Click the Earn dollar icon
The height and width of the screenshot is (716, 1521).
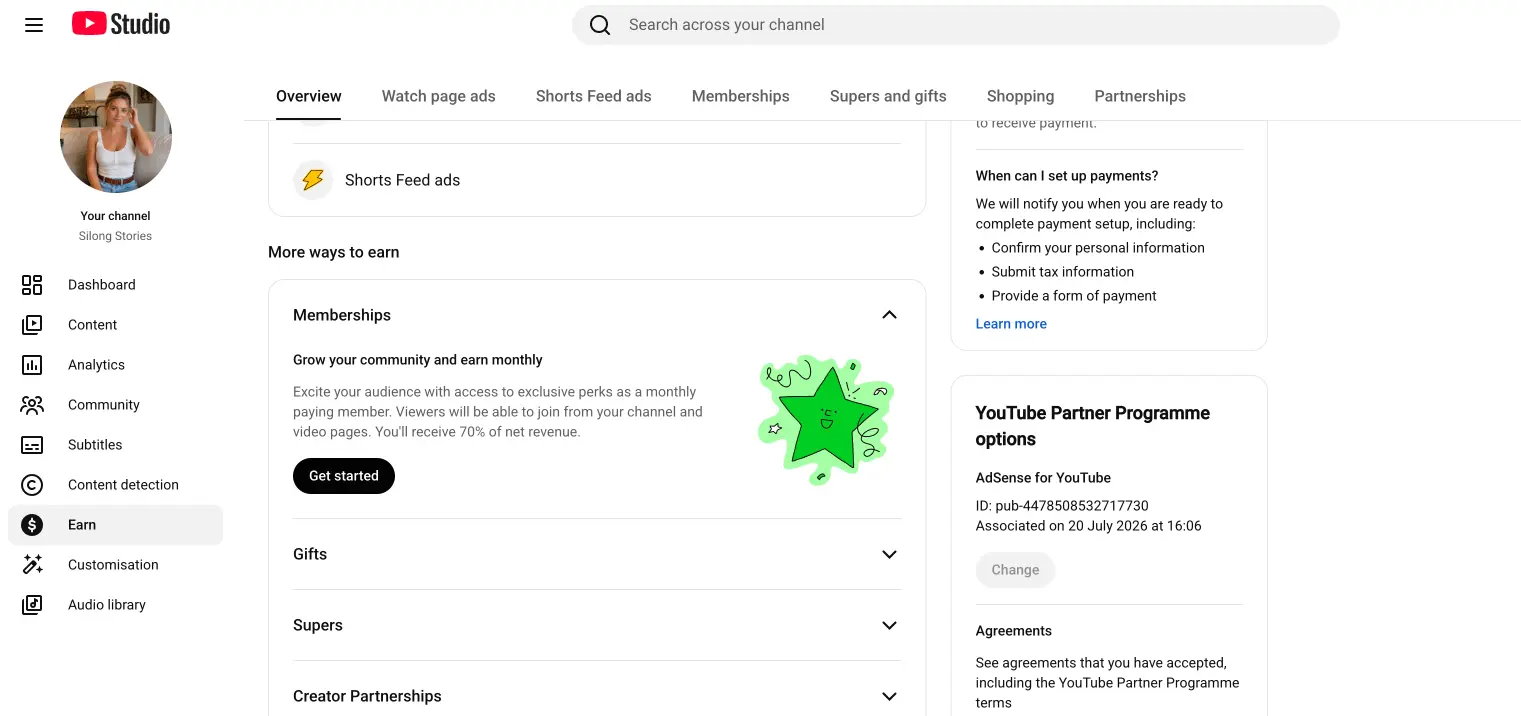click(32, 525)
